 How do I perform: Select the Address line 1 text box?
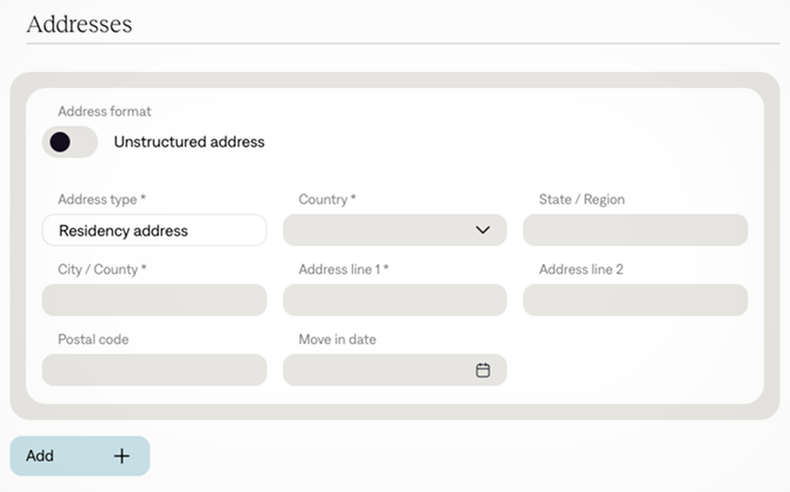[394, 300]
